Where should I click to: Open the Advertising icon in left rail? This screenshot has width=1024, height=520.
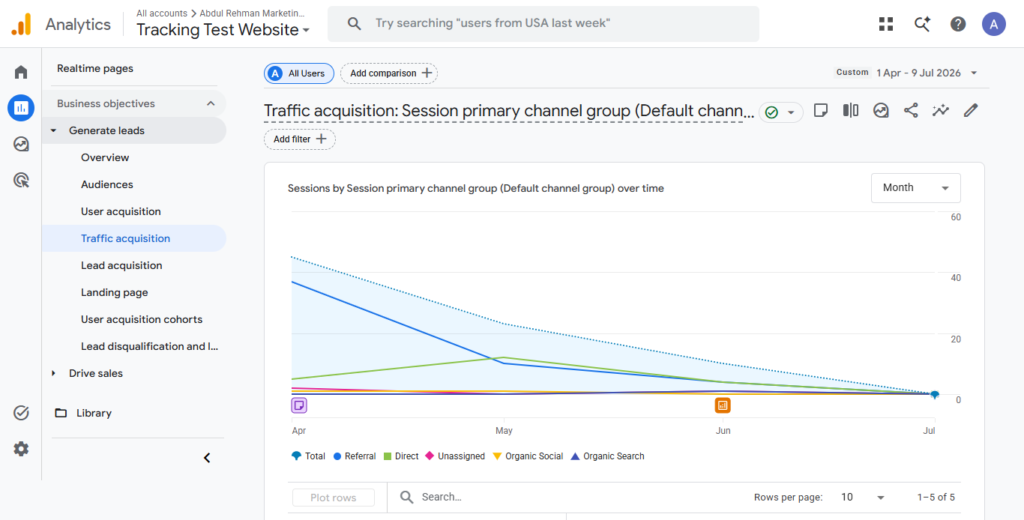[x=21, y=180]
